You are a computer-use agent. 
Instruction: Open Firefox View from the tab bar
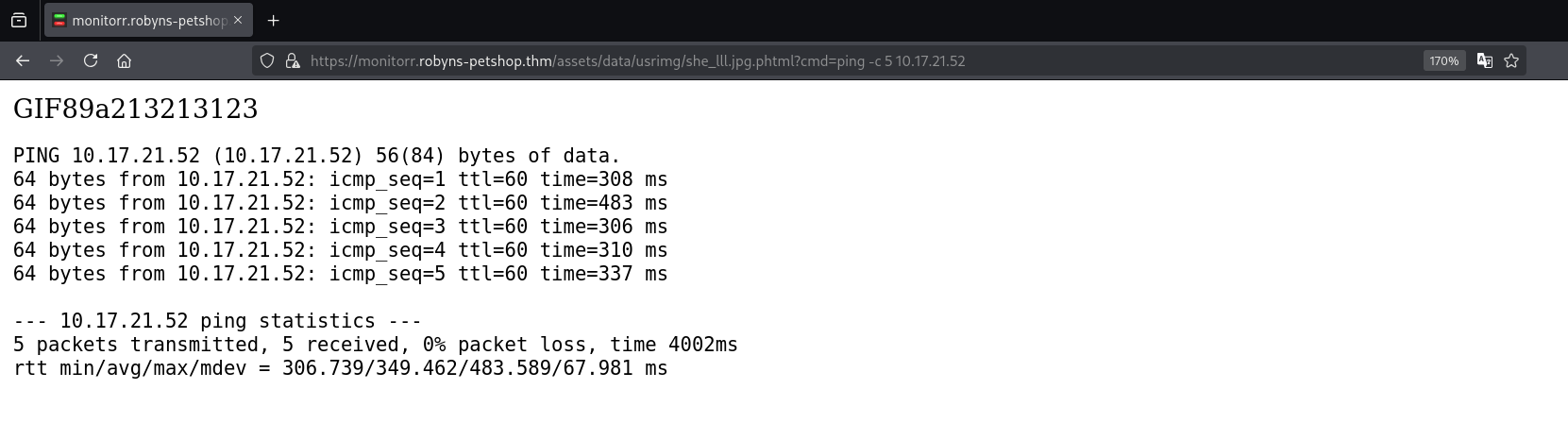(x=19, y=20)
